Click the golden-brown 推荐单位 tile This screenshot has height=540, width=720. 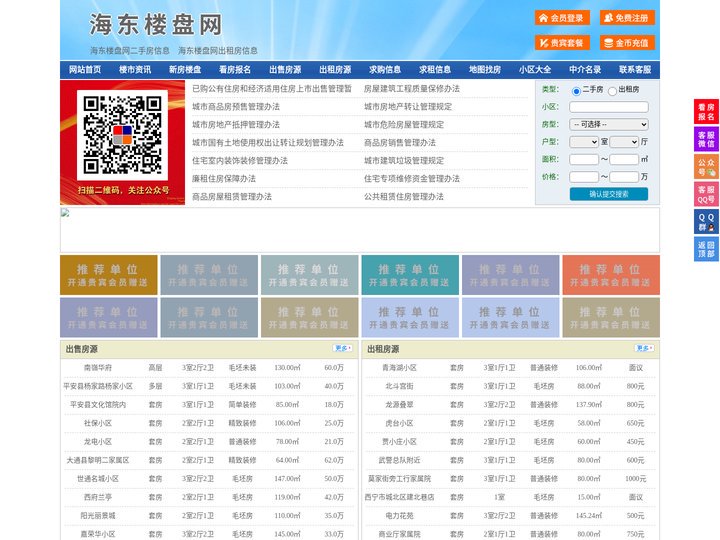pyautogui.click(x=109, y=275)
